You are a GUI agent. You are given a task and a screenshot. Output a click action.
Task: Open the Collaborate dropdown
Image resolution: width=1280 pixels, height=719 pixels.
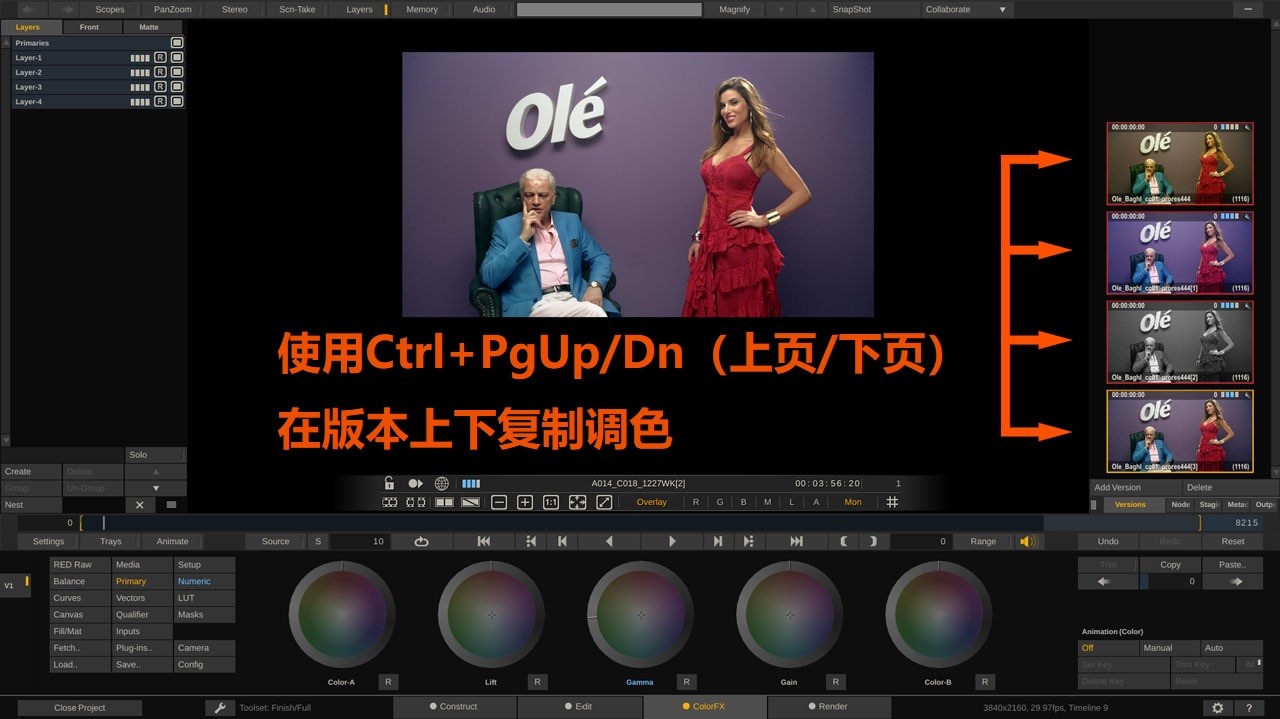point(967,9)
